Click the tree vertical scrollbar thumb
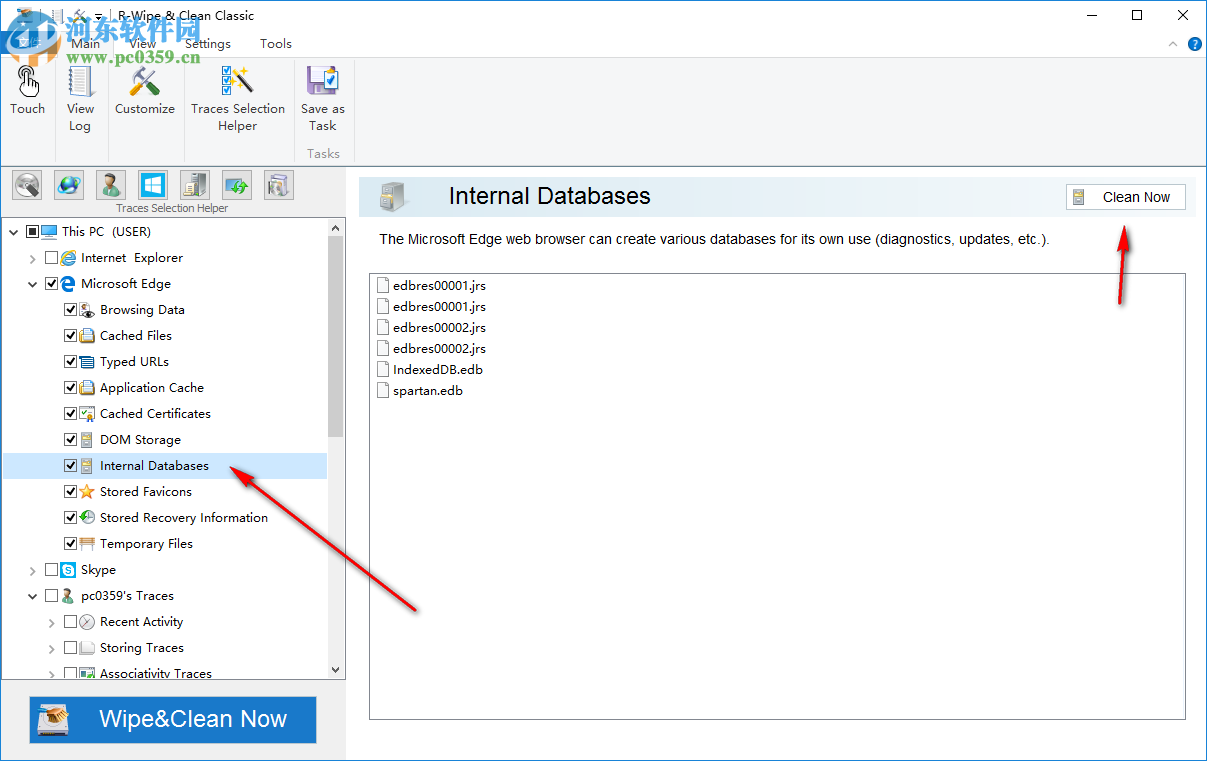The image size is (1207, 761). click(335, 337)
